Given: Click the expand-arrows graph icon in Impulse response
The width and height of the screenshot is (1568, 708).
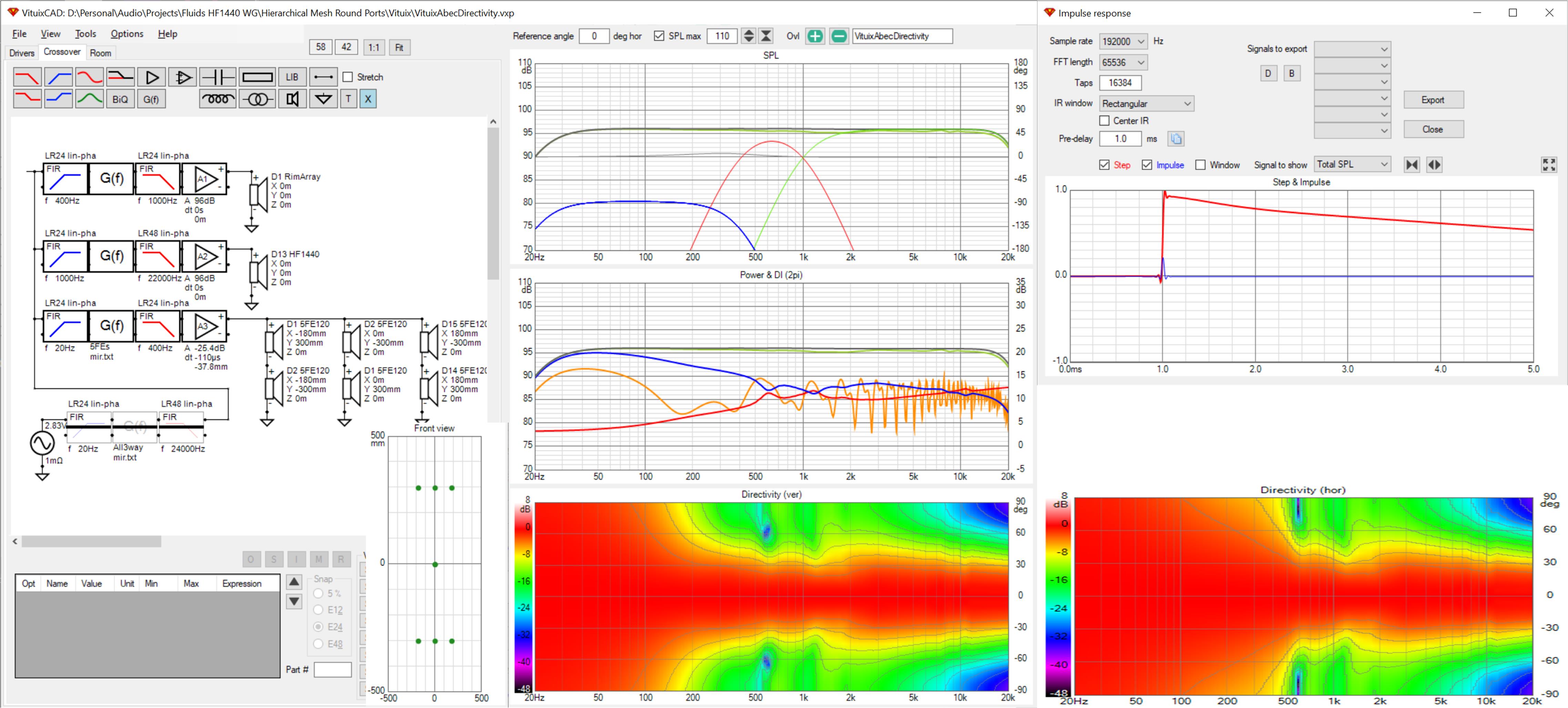Looking at the screenshot, I should [1548, 164].
